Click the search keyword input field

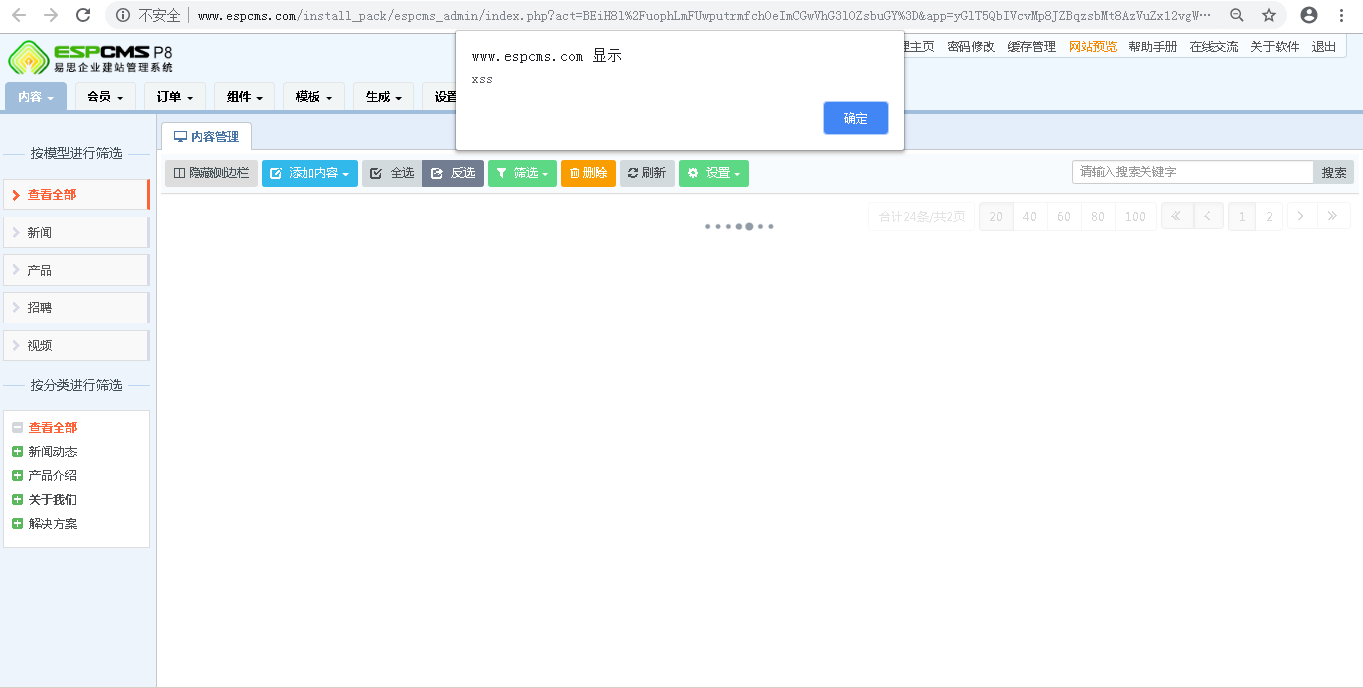click(1190, 172)
